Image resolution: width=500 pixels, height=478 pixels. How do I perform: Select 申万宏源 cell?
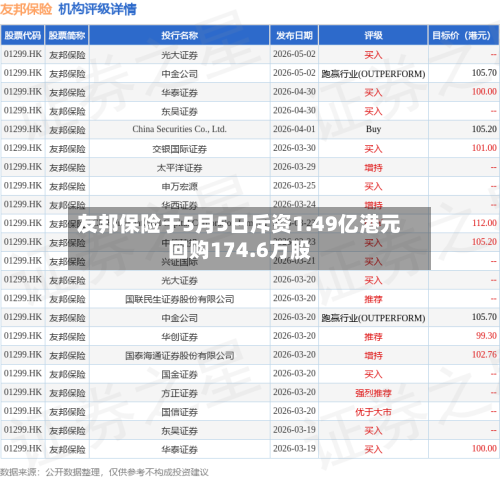pos(180,186)
